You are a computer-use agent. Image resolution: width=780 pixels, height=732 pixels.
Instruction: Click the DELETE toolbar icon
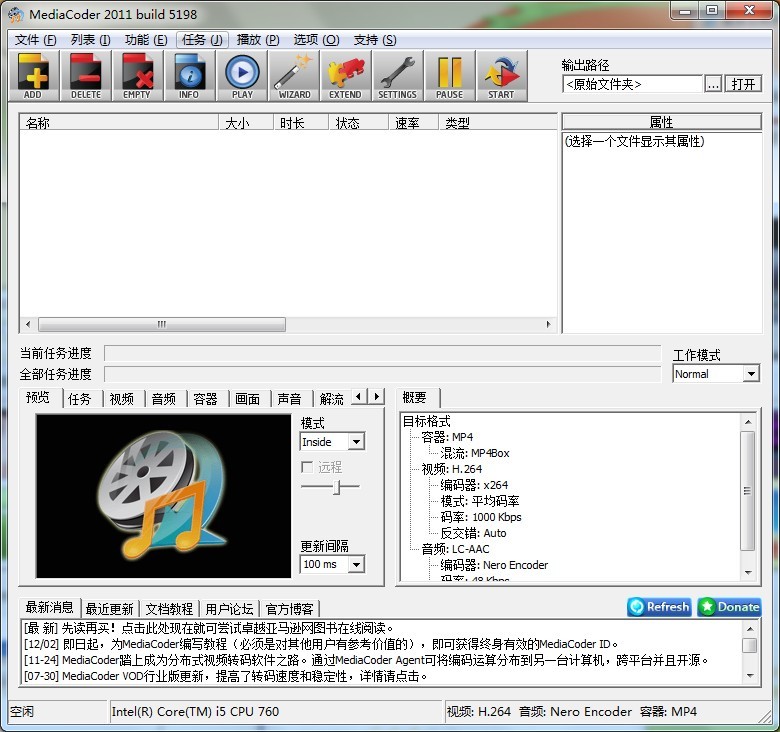[x=85, y=75]
